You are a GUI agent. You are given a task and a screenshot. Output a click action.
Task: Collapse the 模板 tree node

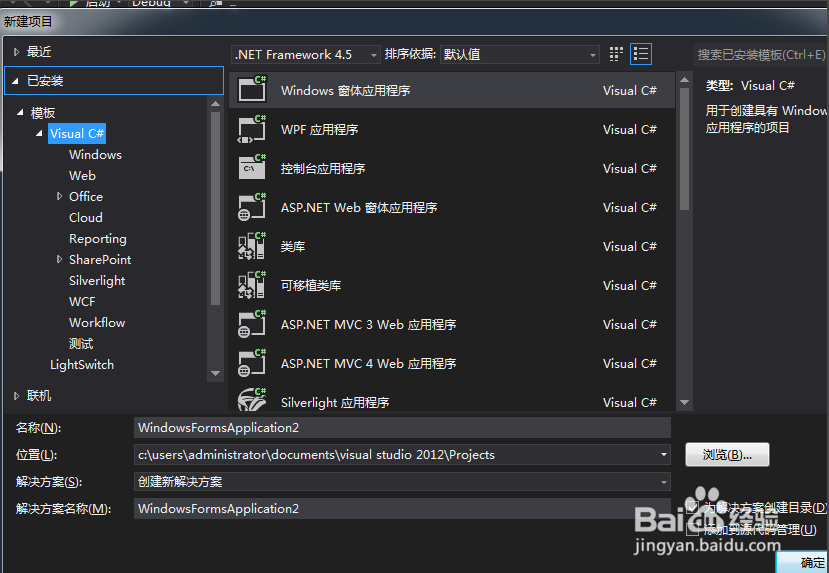20,112
